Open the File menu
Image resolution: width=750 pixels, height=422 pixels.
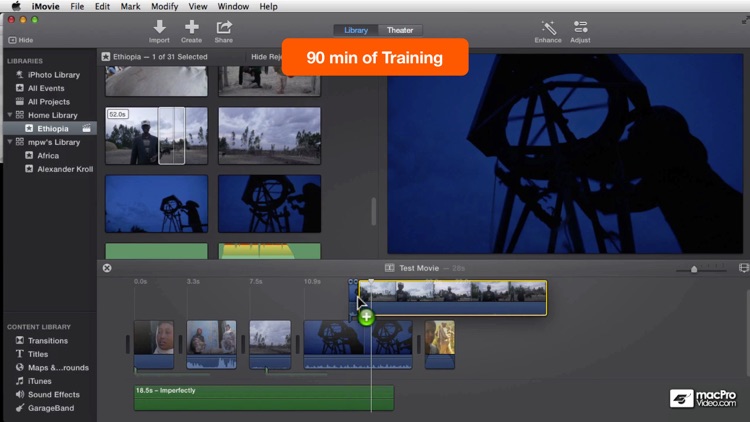(x=77, y=6)
